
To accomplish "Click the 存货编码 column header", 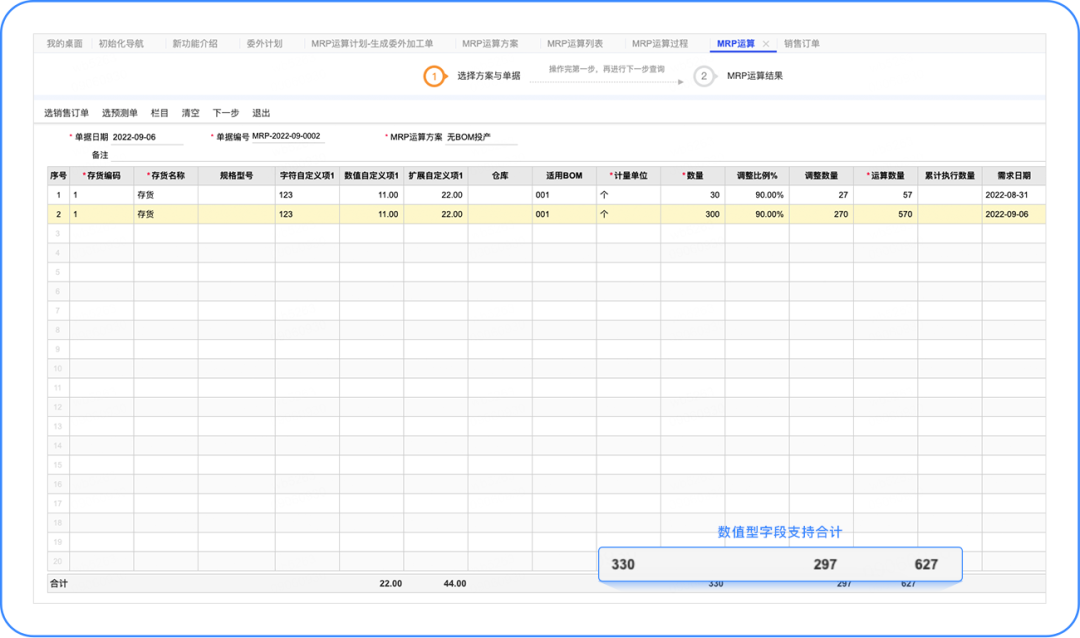I will (102, 175).
